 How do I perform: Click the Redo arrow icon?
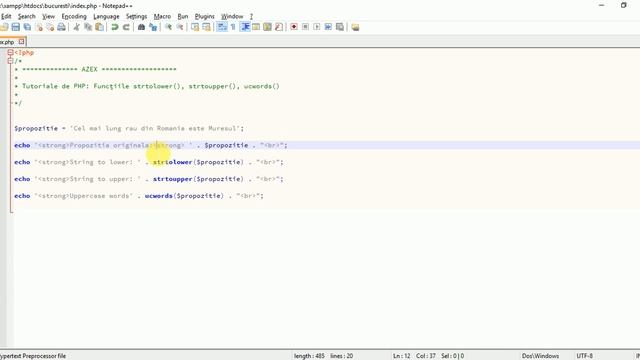click(126, 27)
